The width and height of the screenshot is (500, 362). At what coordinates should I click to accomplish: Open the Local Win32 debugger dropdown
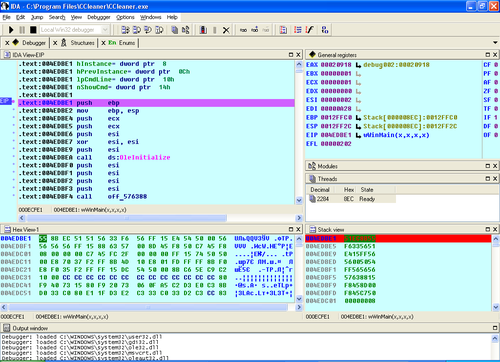pyautogui.click(x=105, y=30)
